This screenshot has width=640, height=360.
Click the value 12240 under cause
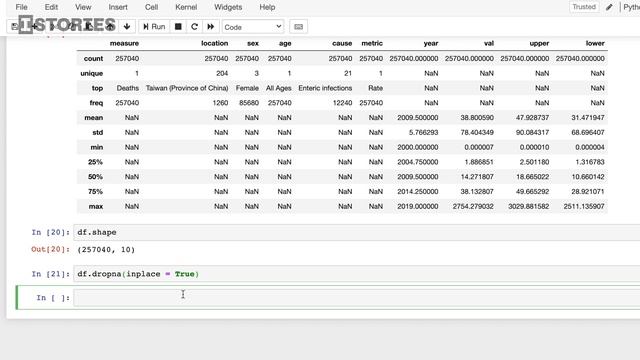(342, 103)
